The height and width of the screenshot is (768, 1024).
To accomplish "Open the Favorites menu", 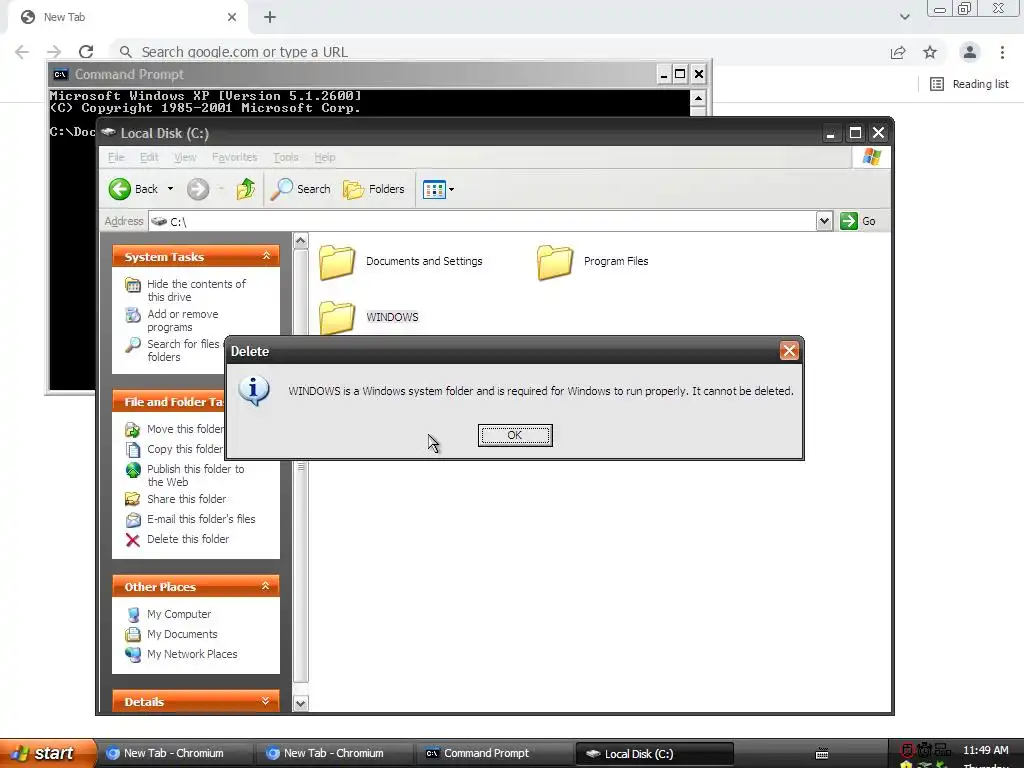I will [234, 157].
